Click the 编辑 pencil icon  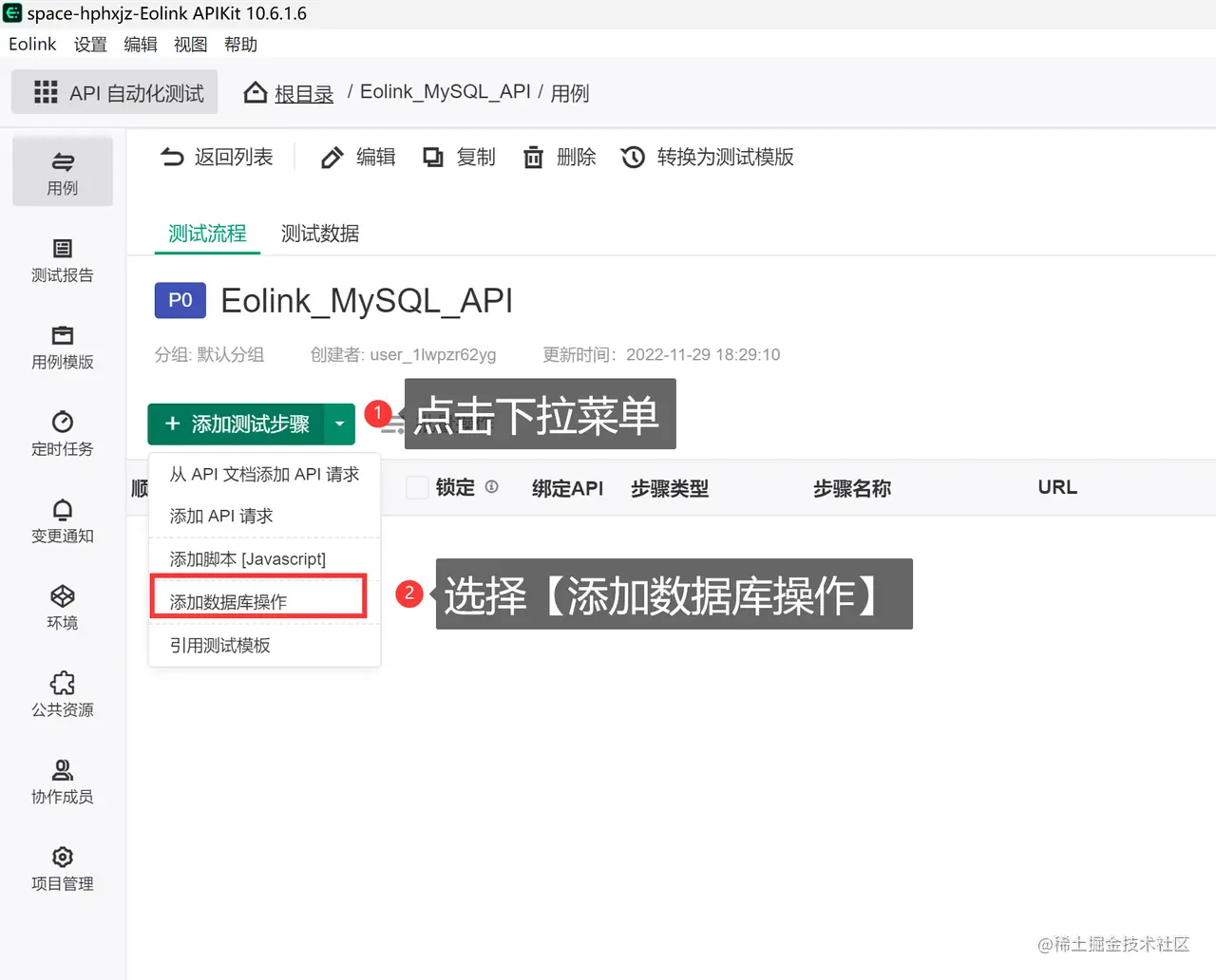pyautogui.click(x=332, y=158)
